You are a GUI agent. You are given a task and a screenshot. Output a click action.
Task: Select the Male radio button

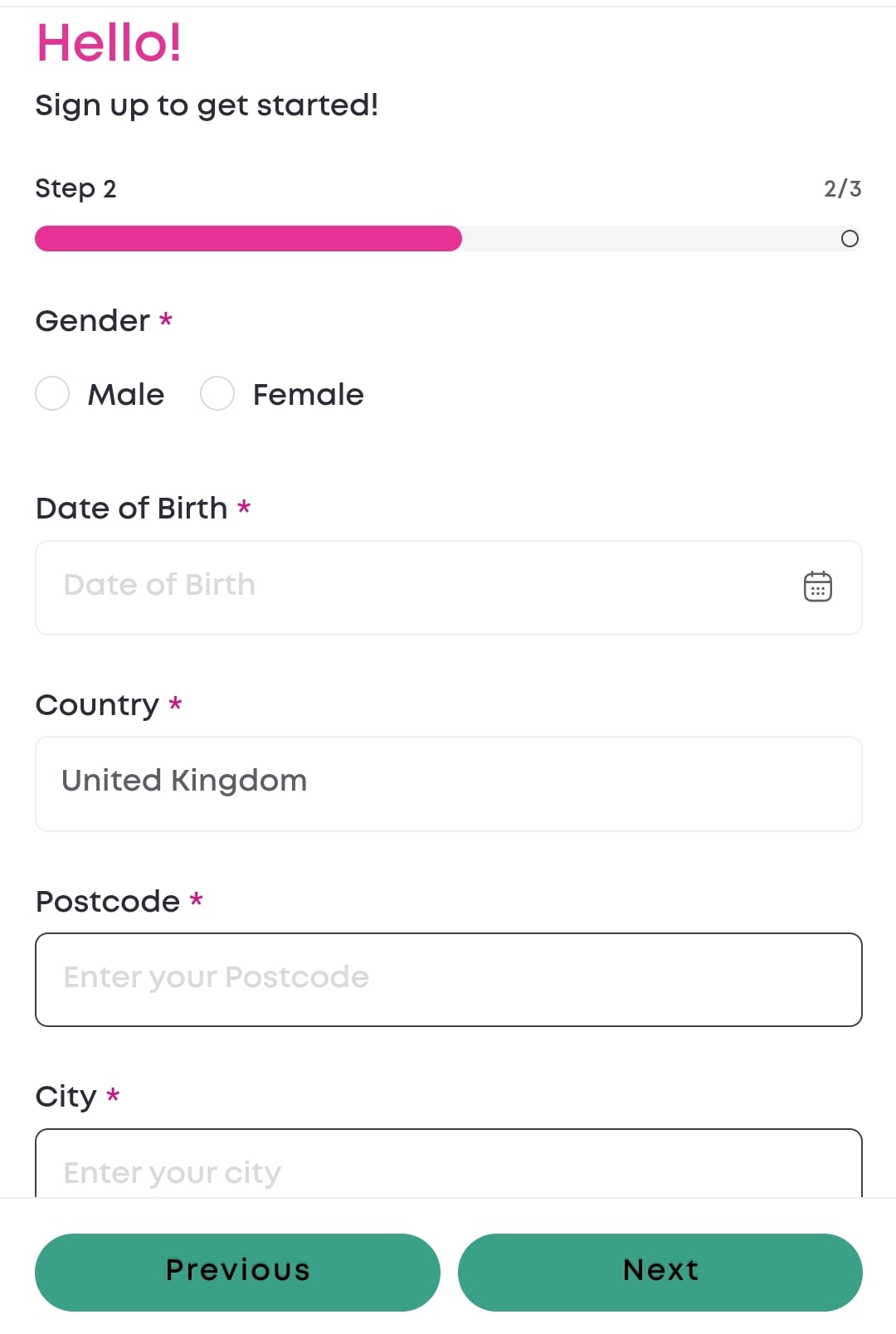(x=52, y=393)
